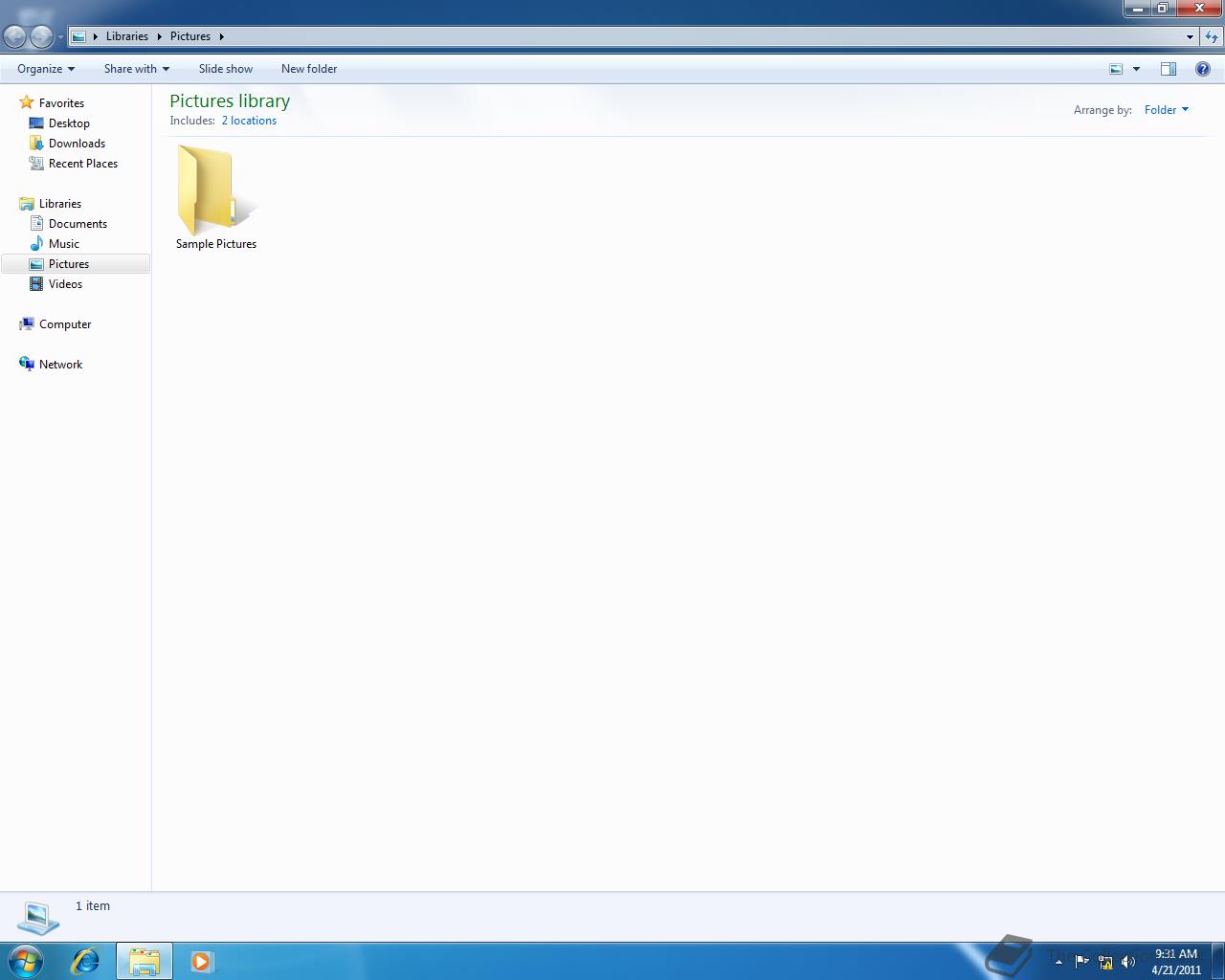This screenshot has width=1225, height=980.
Task: Select Libraries in the navigation pane
Action: (60, 204)
